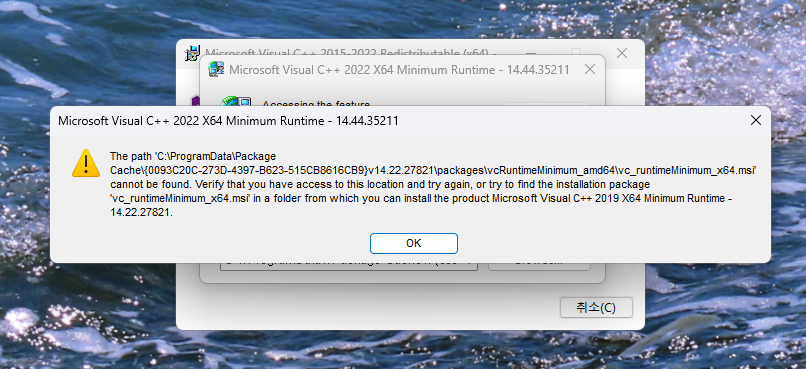
Task: Close the X64 Minimum Runtime installer window
Action: [590, 69]
